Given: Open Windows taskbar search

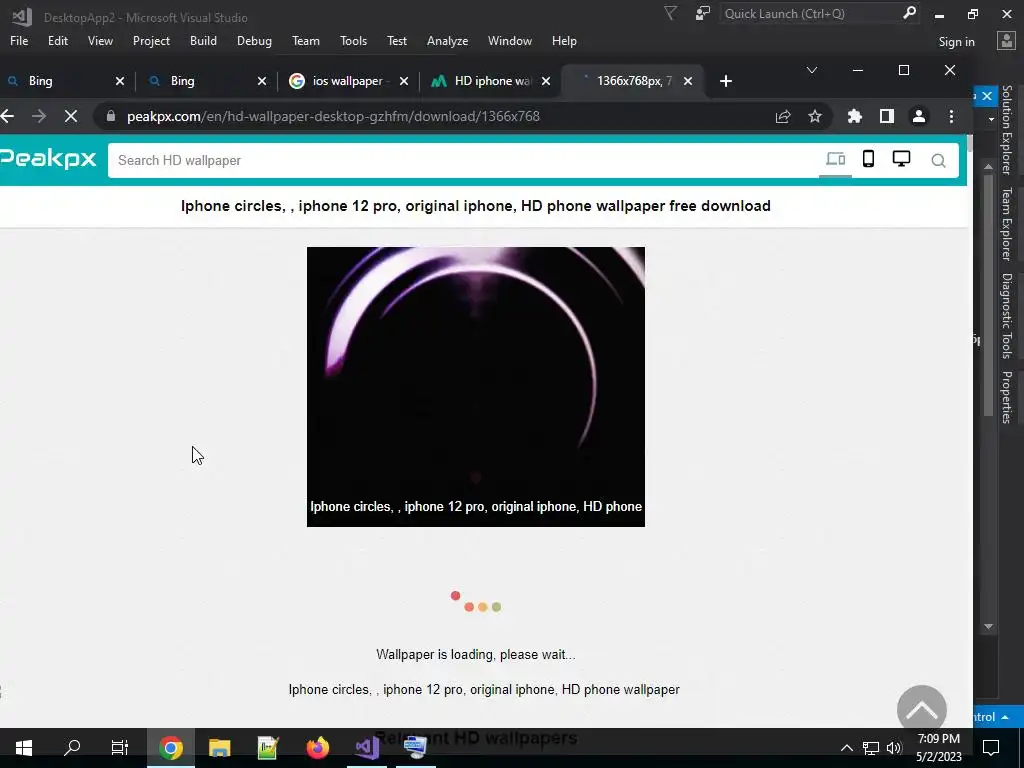Looking at the screenshot, I should coord(72,748).
